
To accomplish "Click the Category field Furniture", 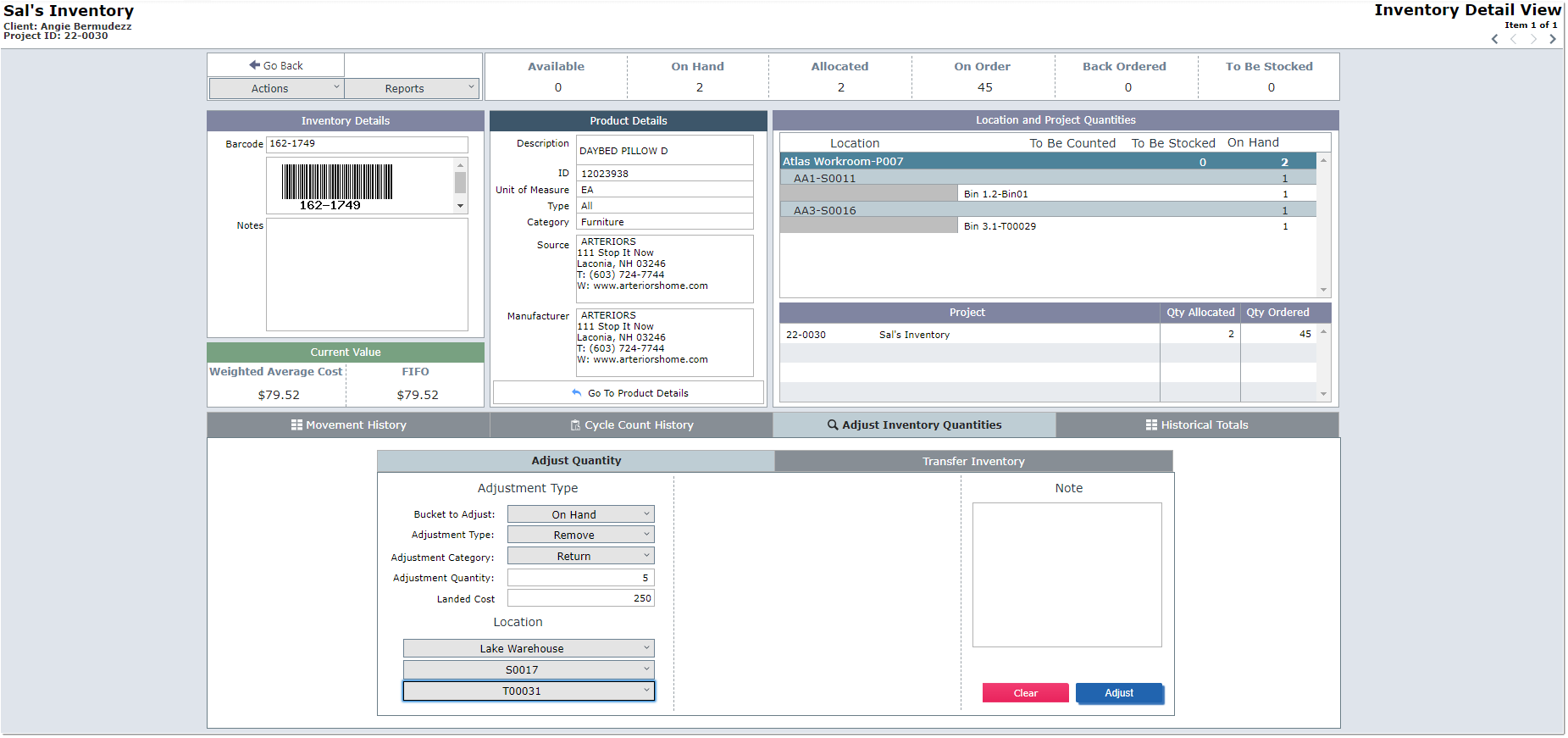I will [665, 222].
